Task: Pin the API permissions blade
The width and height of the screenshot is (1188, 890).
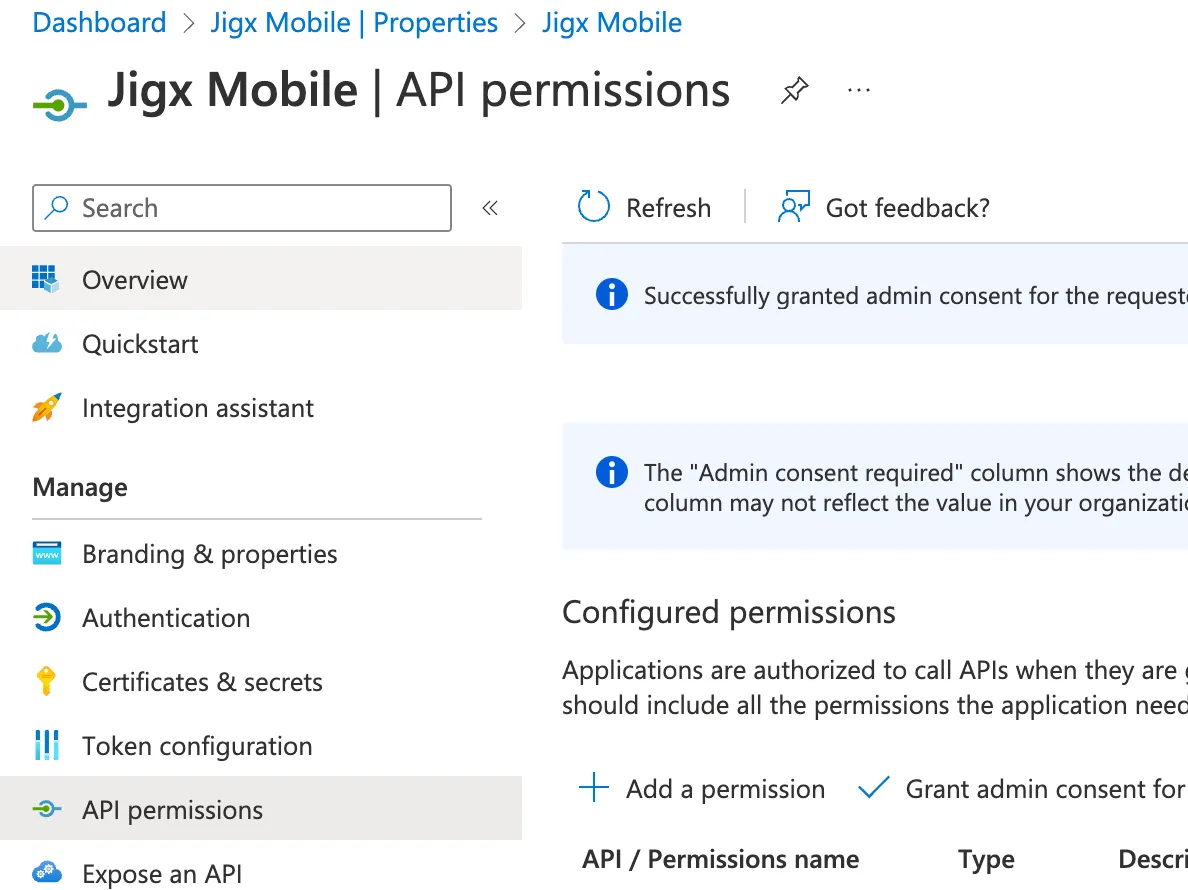Action: 794,90
